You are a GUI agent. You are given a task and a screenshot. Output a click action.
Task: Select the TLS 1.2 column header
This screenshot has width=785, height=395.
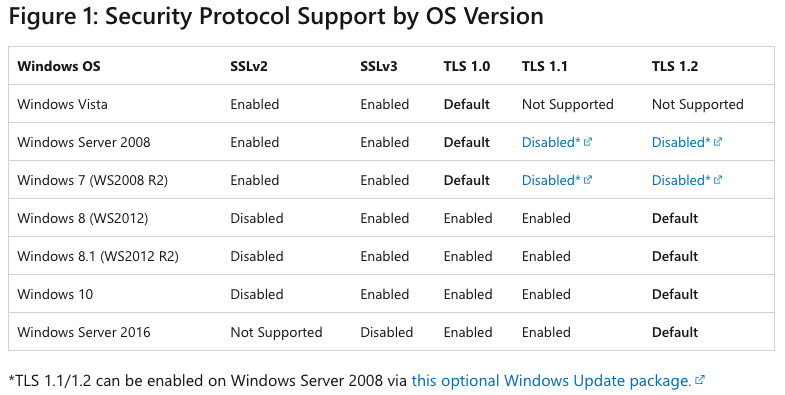pyautogui.click(x=675, y=66)
